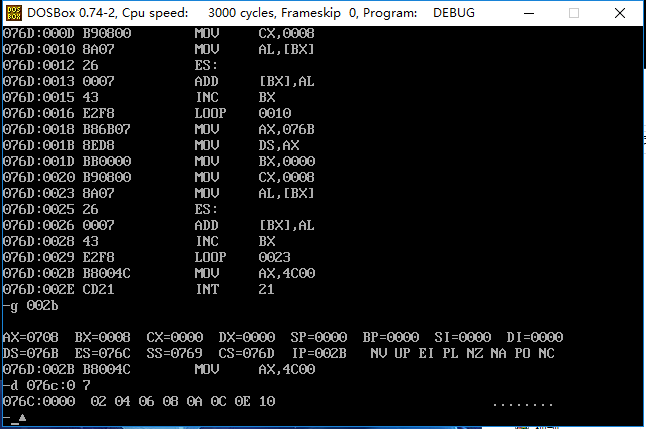Select the instruction at address 076D:0010
The image size is (646, 429).
pos(159,49)
